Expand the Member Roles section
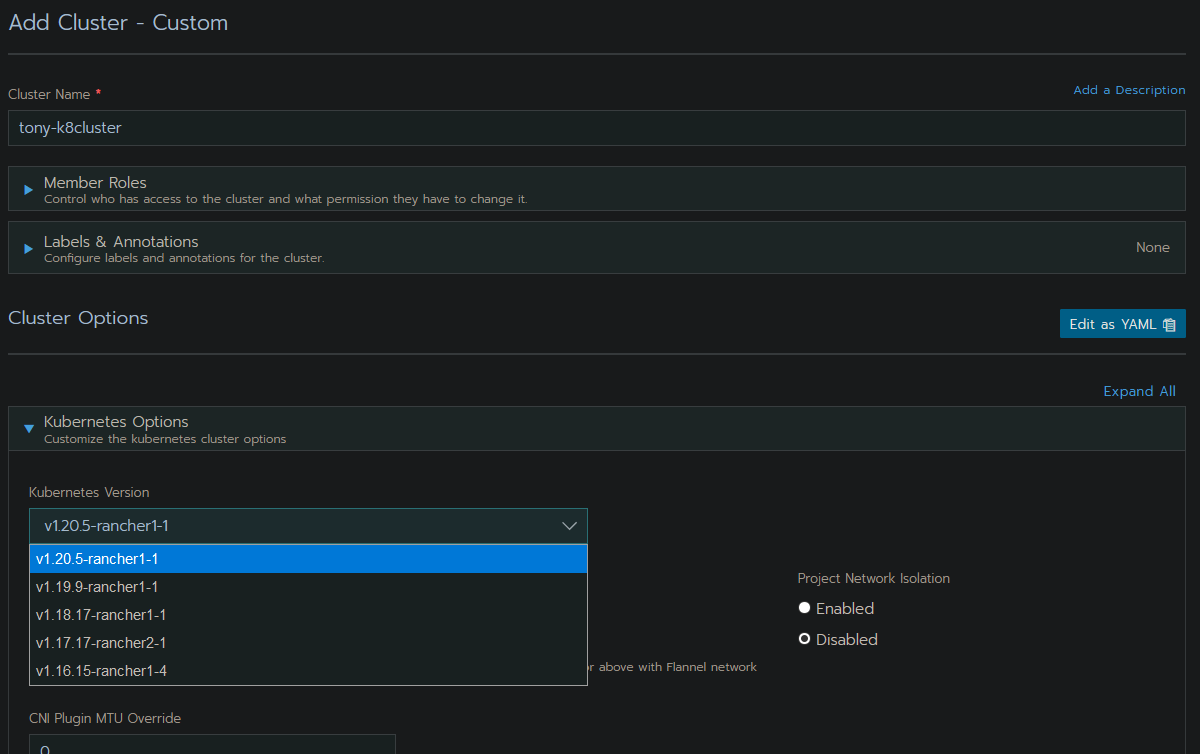 pos(597,189)
